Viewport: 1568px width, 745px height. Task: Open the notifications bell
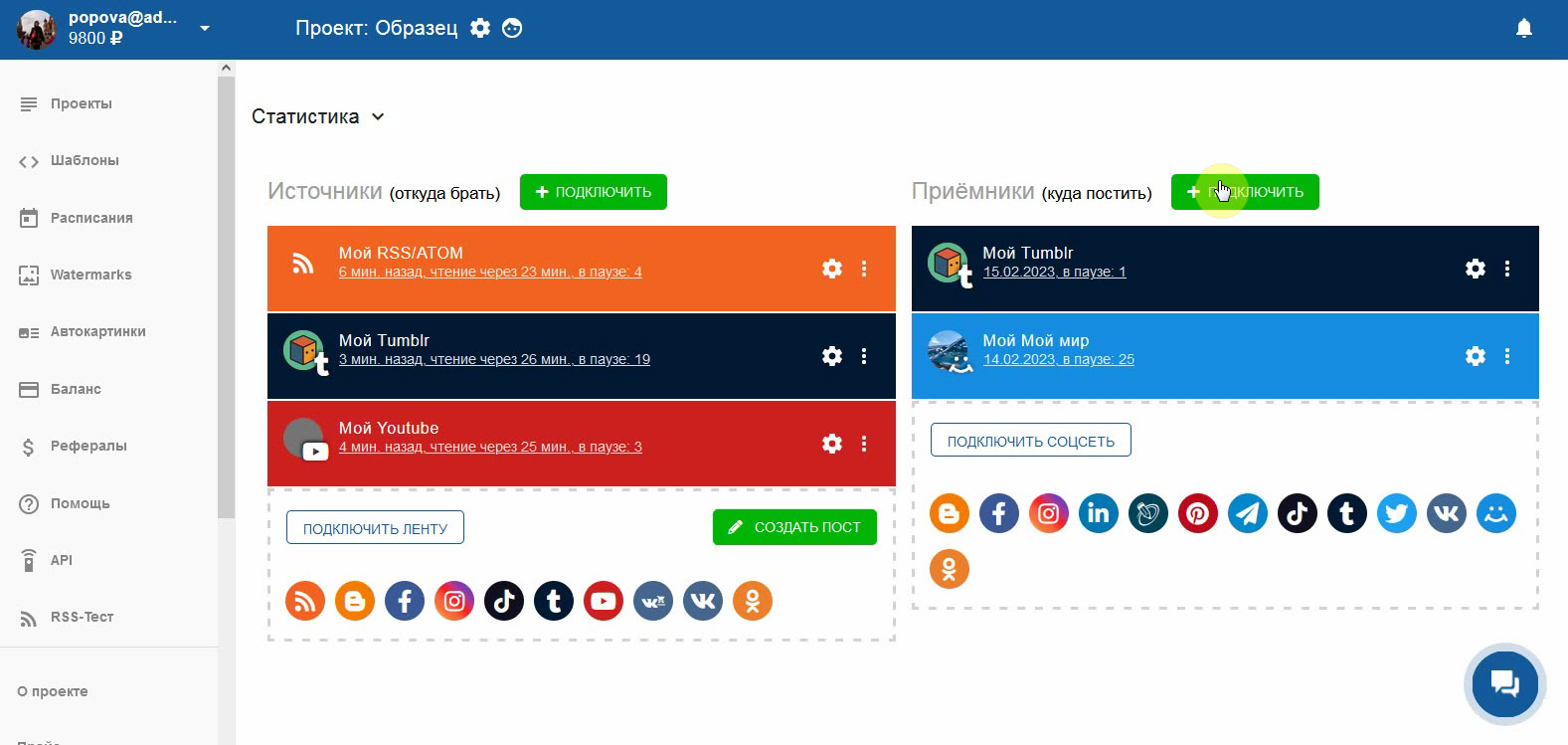coord(1523,29)
